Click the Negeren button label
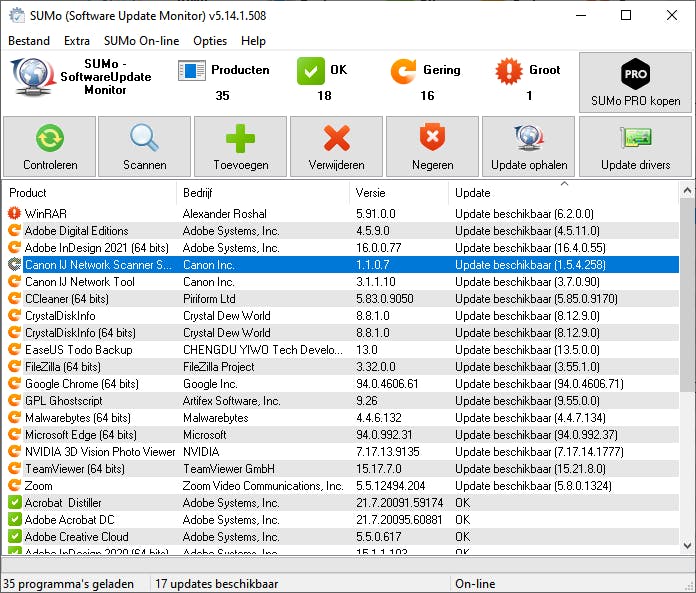The image size is (696, 593). coord(433,165)
